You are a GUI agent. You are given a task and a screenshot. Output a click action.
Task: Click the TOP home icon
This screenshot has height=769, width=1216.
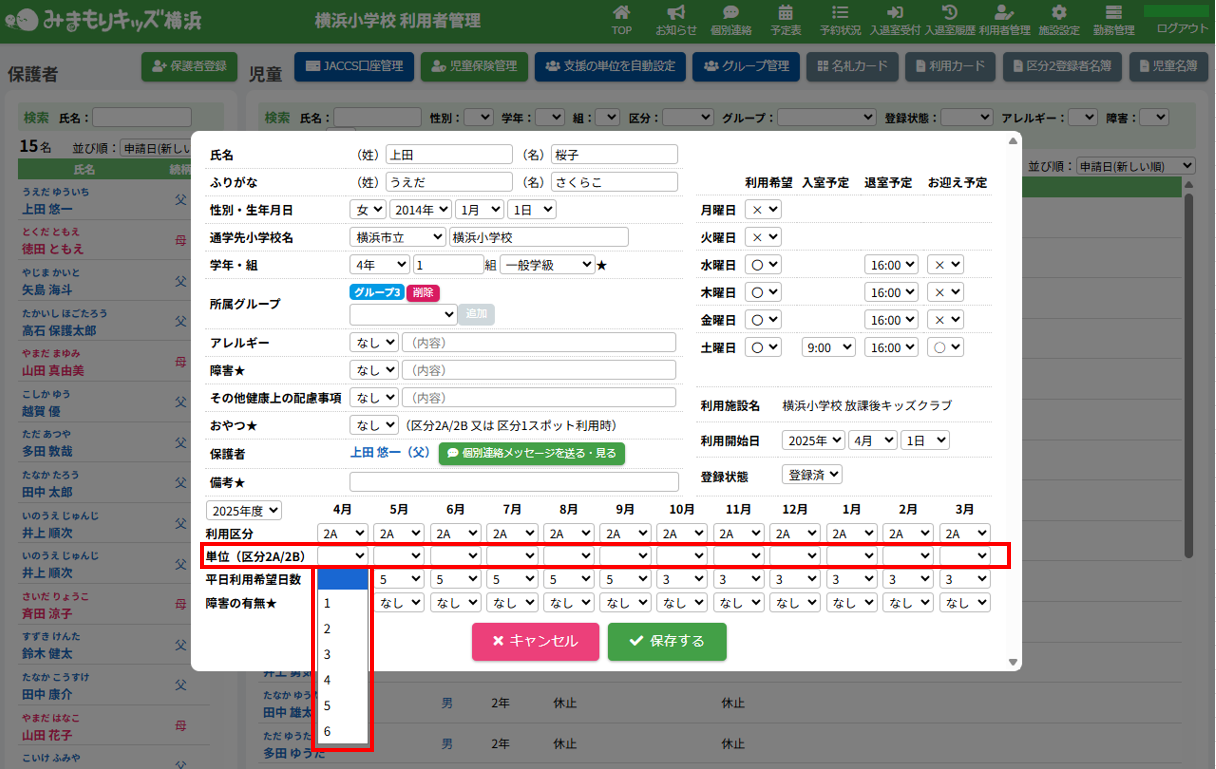click(x=621, y=13)
